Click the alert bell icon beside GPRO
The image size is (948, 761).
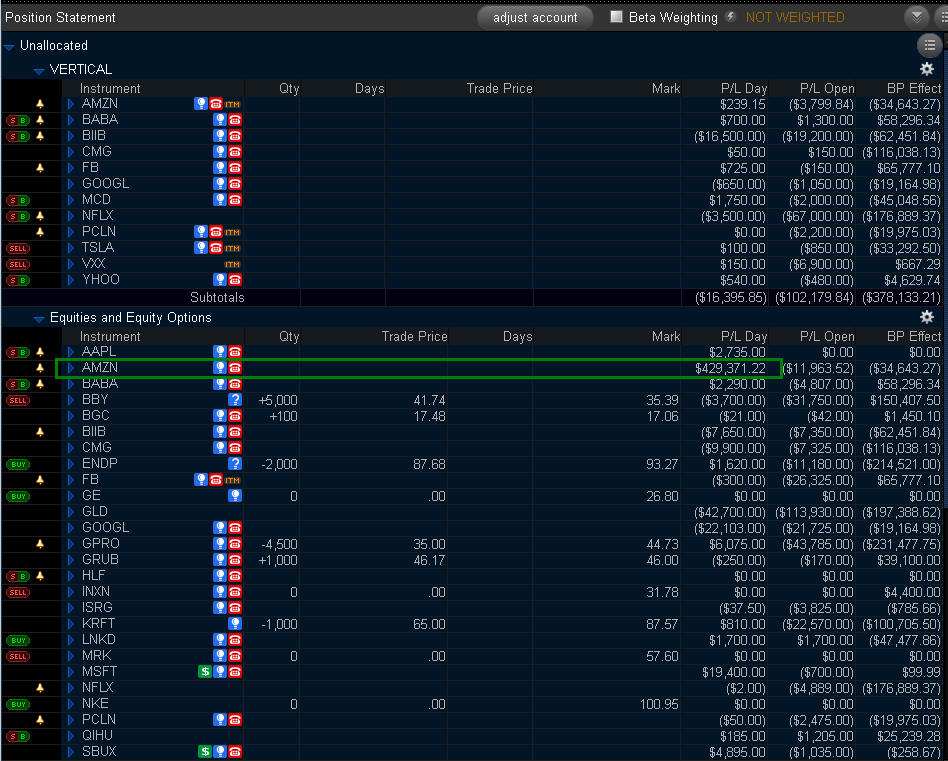point(41,544)
